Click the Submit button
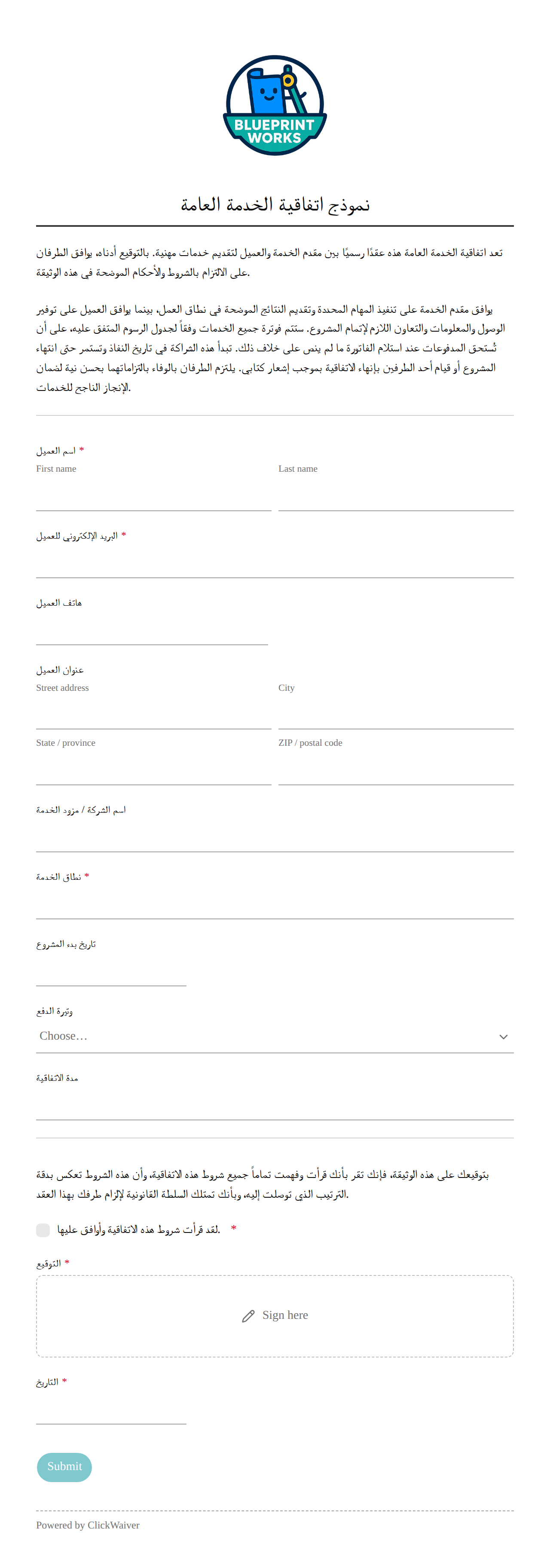Viewport: 550px width, 1568px height. (64, 1467)
